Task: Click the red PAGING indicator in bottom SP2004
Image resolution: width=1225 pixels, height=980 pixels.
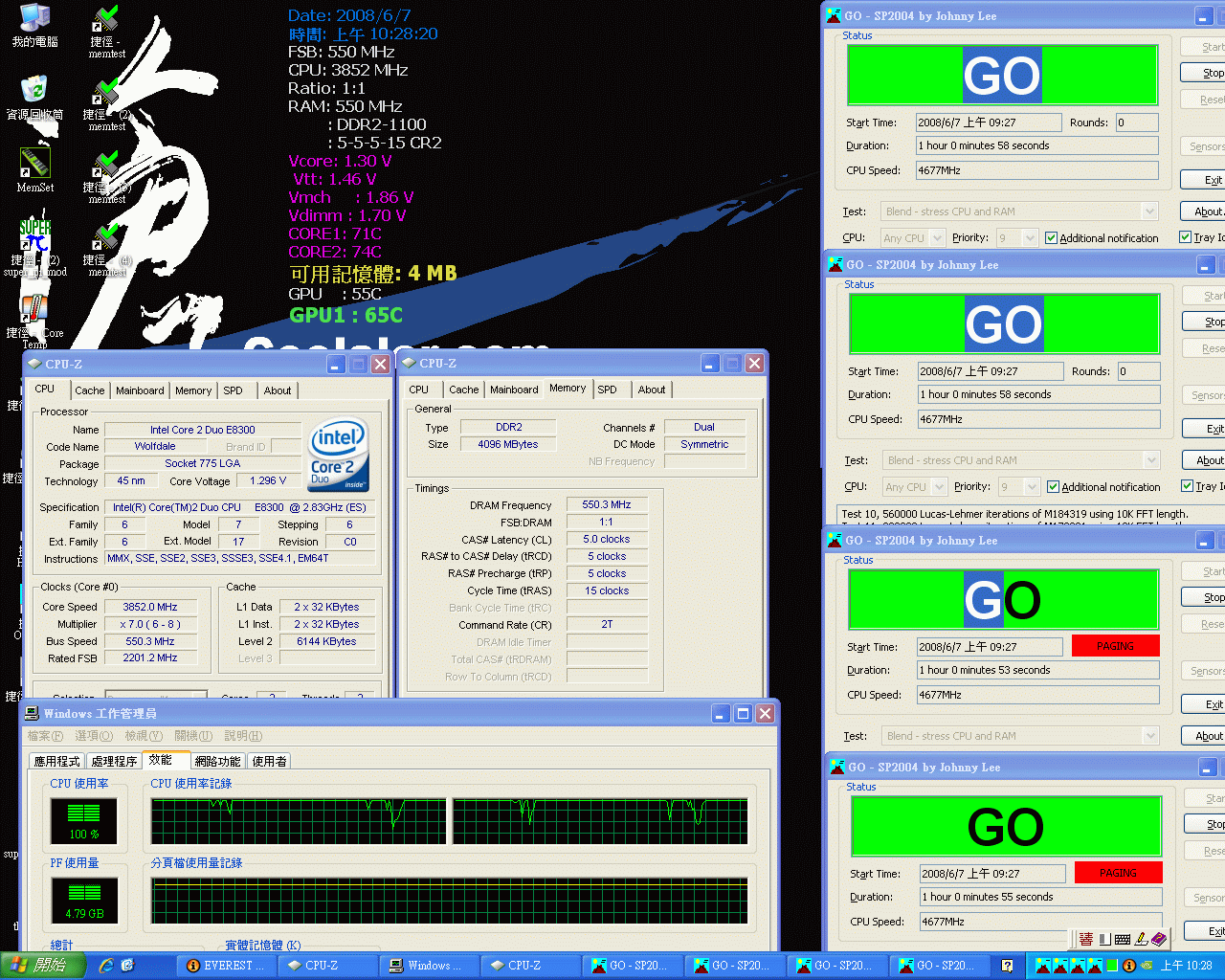Action: click(1118, 873)
